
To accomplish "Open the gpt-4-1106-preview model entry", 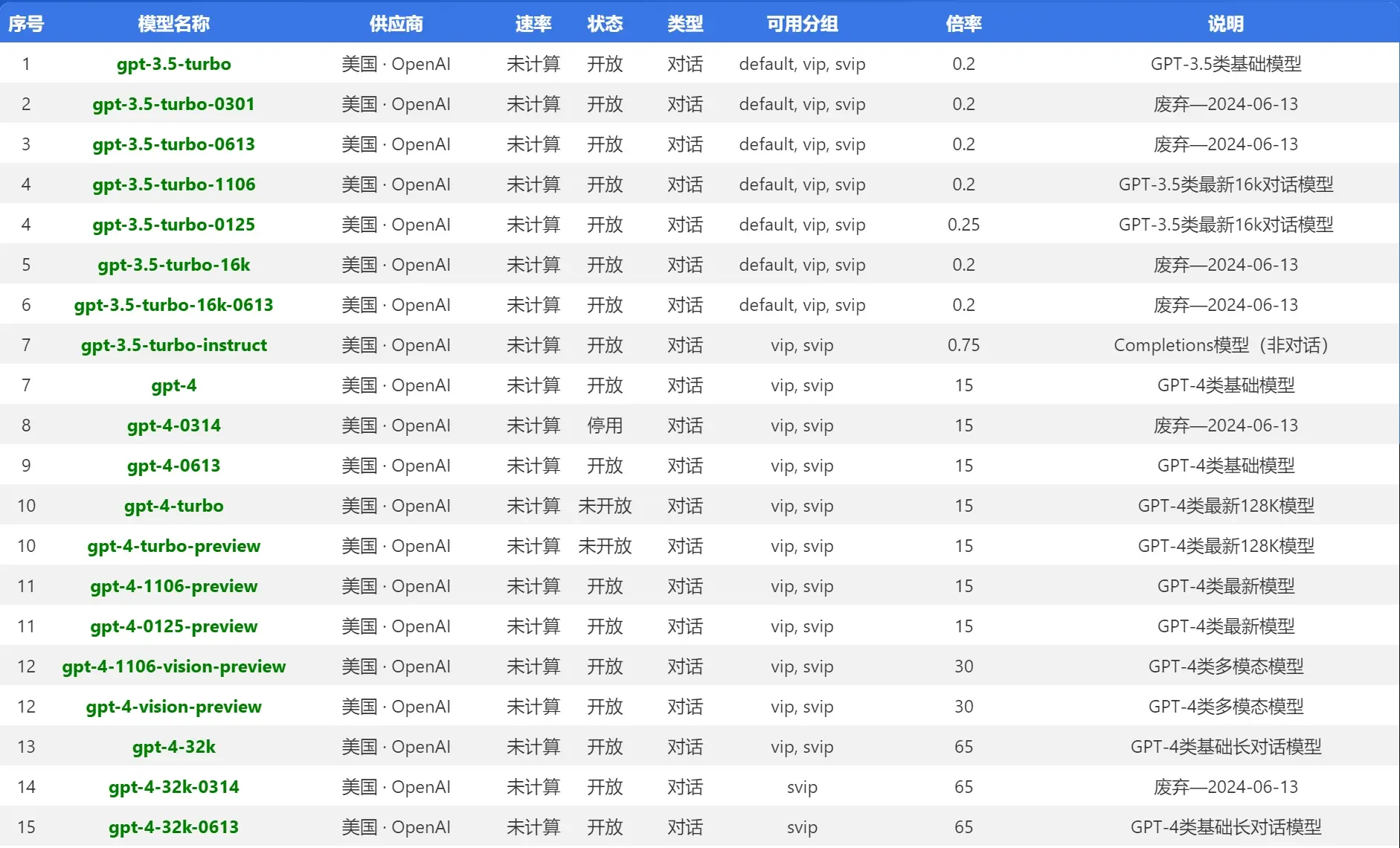I will point(173,586).
